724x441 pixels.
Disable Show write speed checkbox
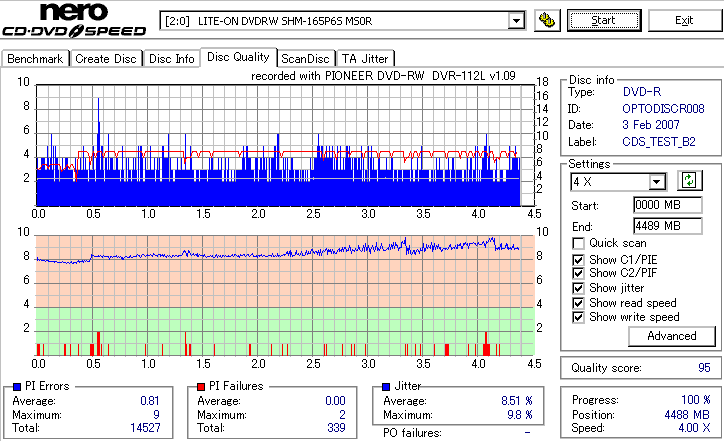click(578, 317)
